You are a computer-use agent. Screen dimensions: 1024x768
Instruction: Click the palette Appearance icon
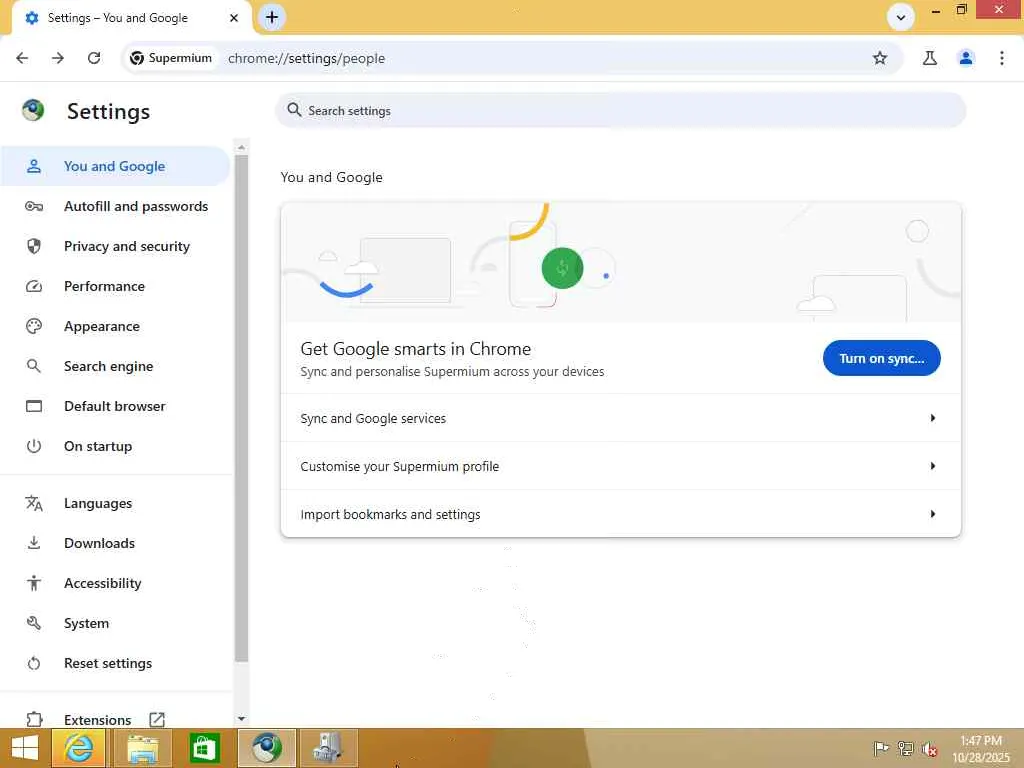(x=34, y=326)
